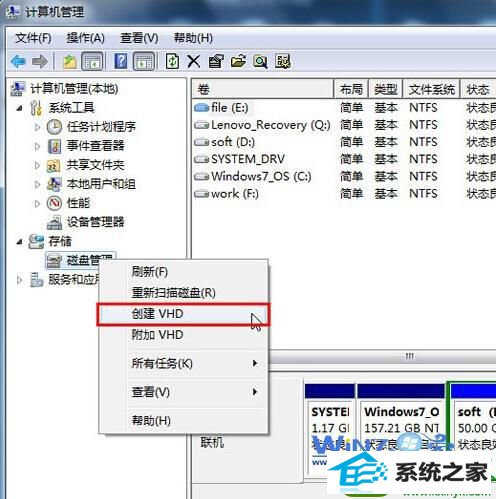This screenshot has height=499, width=496.
Task: Choose 重新扫描磁盘(R) in the context menu
Action: [183, 293]
